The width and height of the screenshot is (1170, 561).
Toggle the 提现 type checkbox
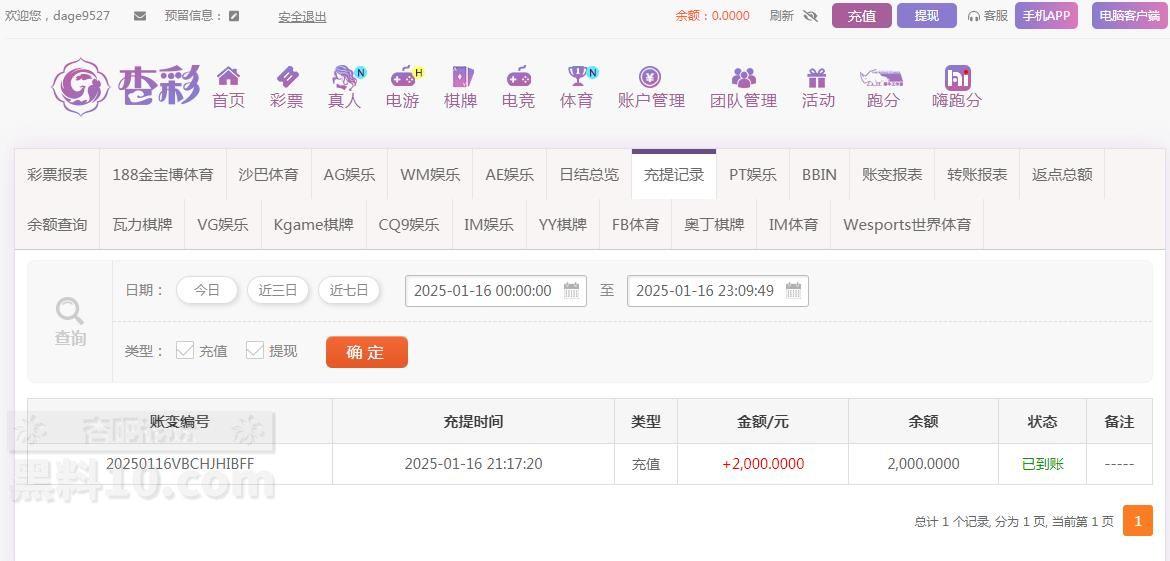pyautogui.click(x=254, y=350)
